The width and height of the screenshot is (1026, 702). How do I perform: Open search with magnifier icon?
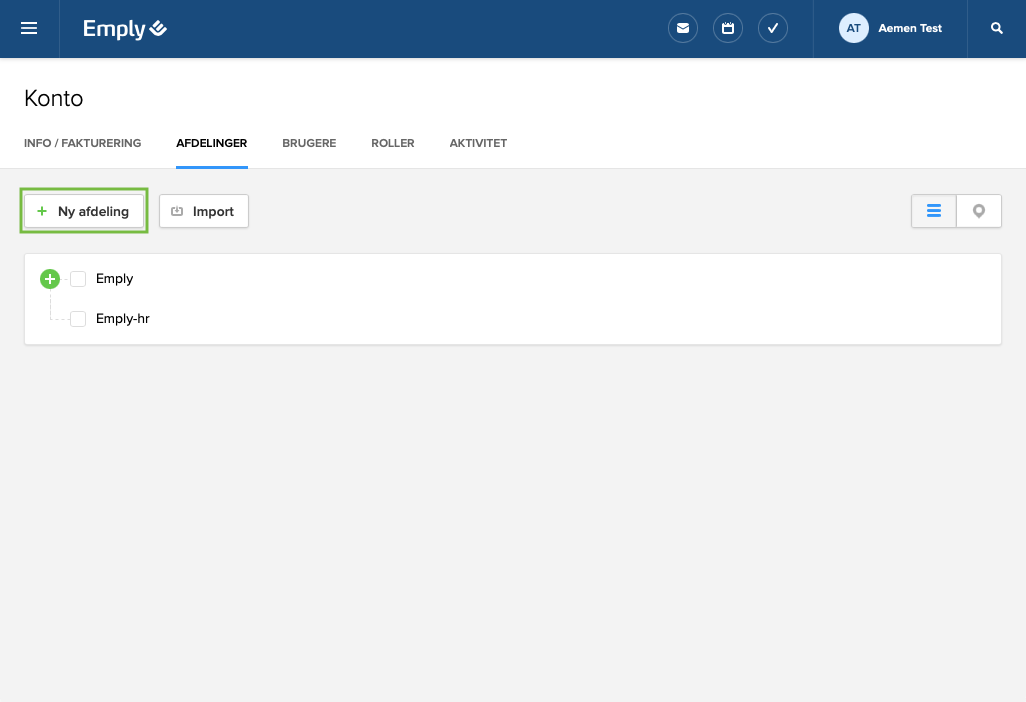coord(997,29)
